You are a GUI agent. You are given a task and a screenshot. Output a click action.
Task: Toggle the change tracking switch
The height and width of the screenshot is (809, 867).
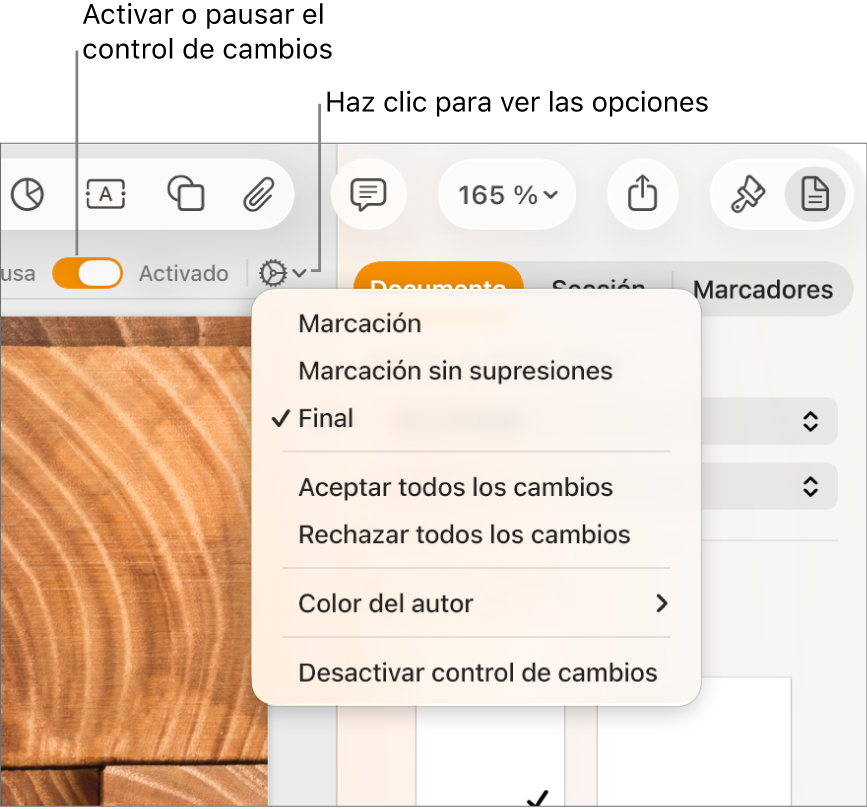pyautogui.click(x=87, y=273)
